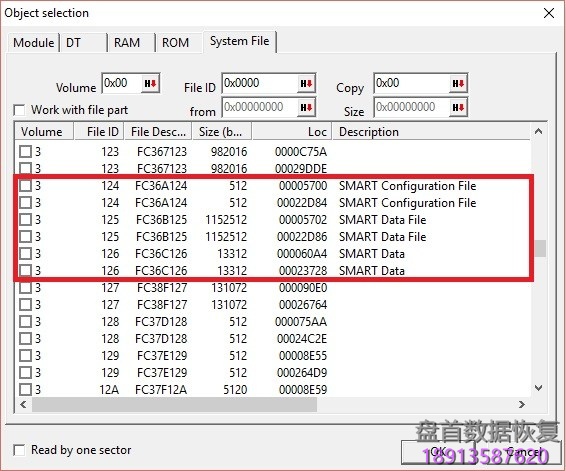The height and width of the screenshot is (471, 566).
Task: Click the hex toggle icon beside from field
Action: tap(306, 108)
